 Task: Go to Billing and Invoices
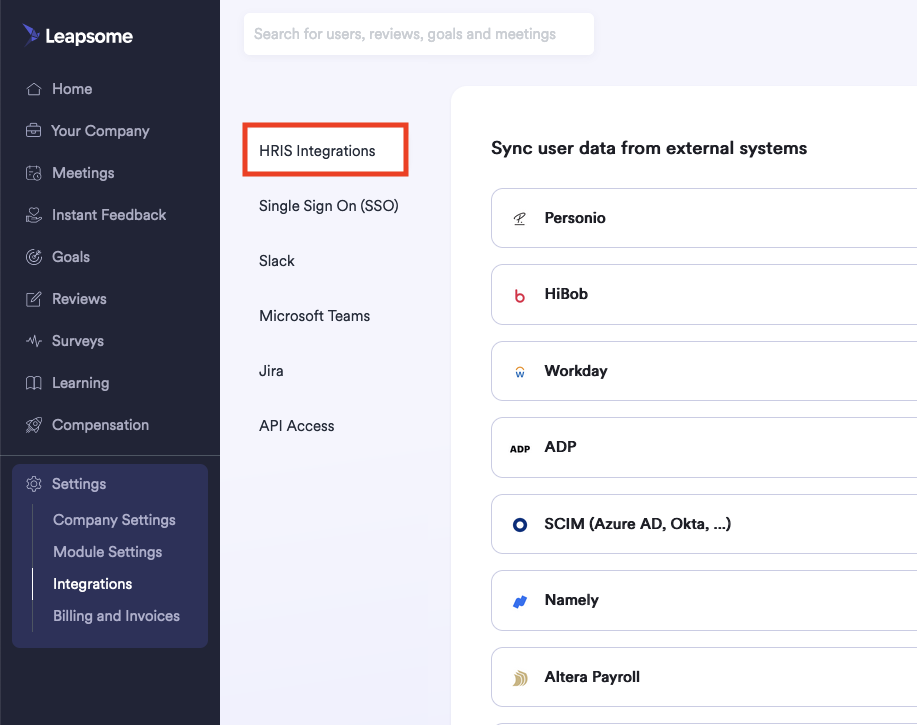(x=116, y=615)
